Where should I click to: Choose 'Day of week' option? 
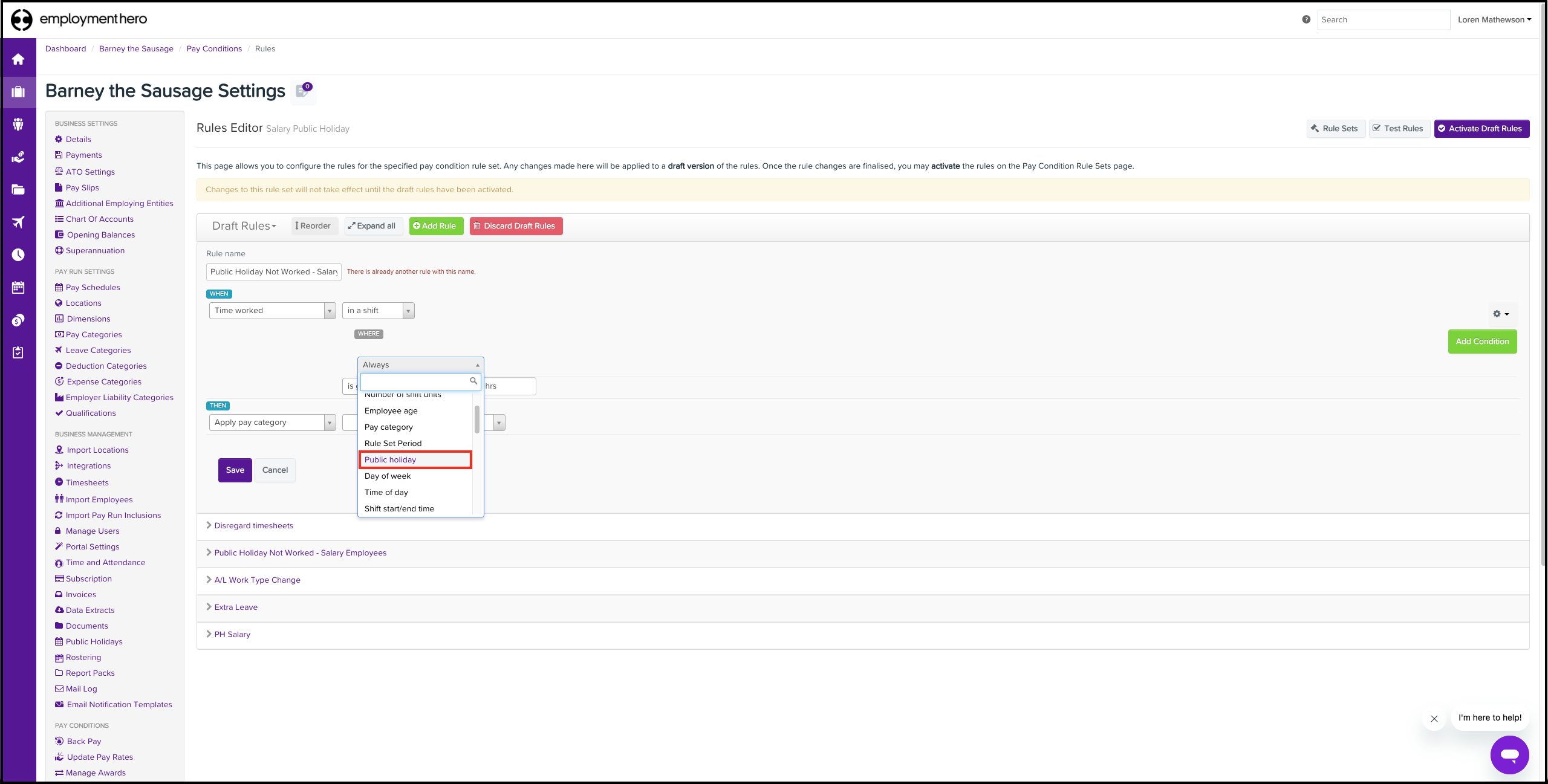tap(388, 476)
